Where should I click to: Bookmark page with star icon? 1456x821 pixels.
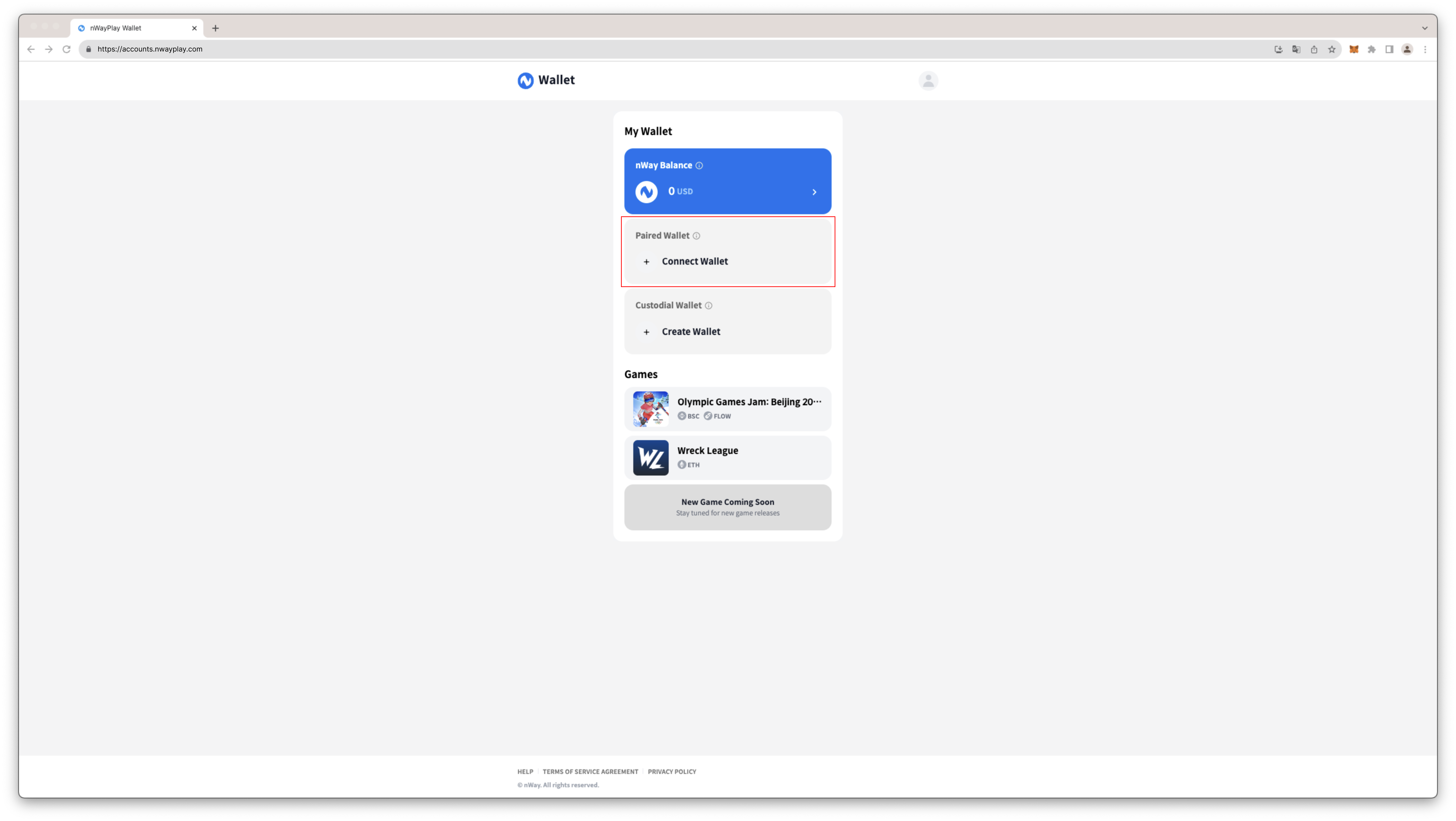tap(1332, 50)
